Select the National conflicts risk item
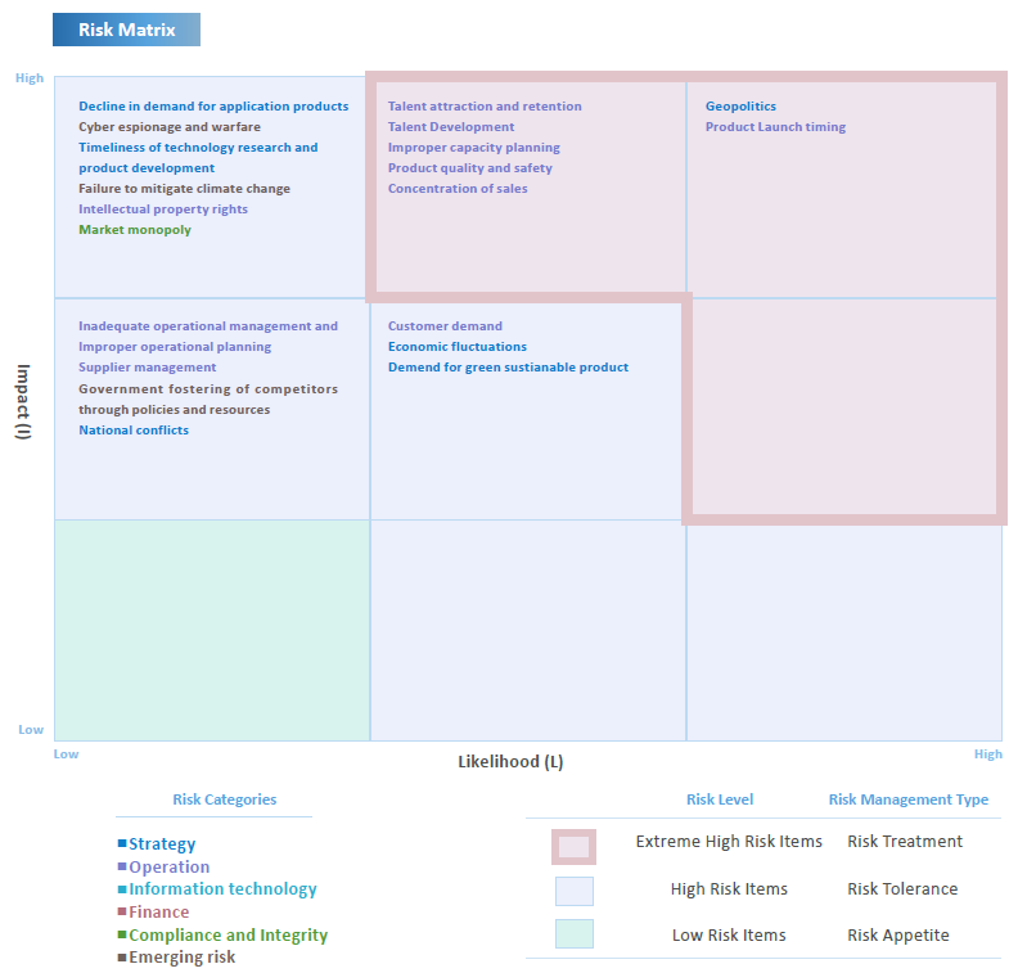Image resolution: width=1036 pixels, height=973 pixels. pos(133,430)
